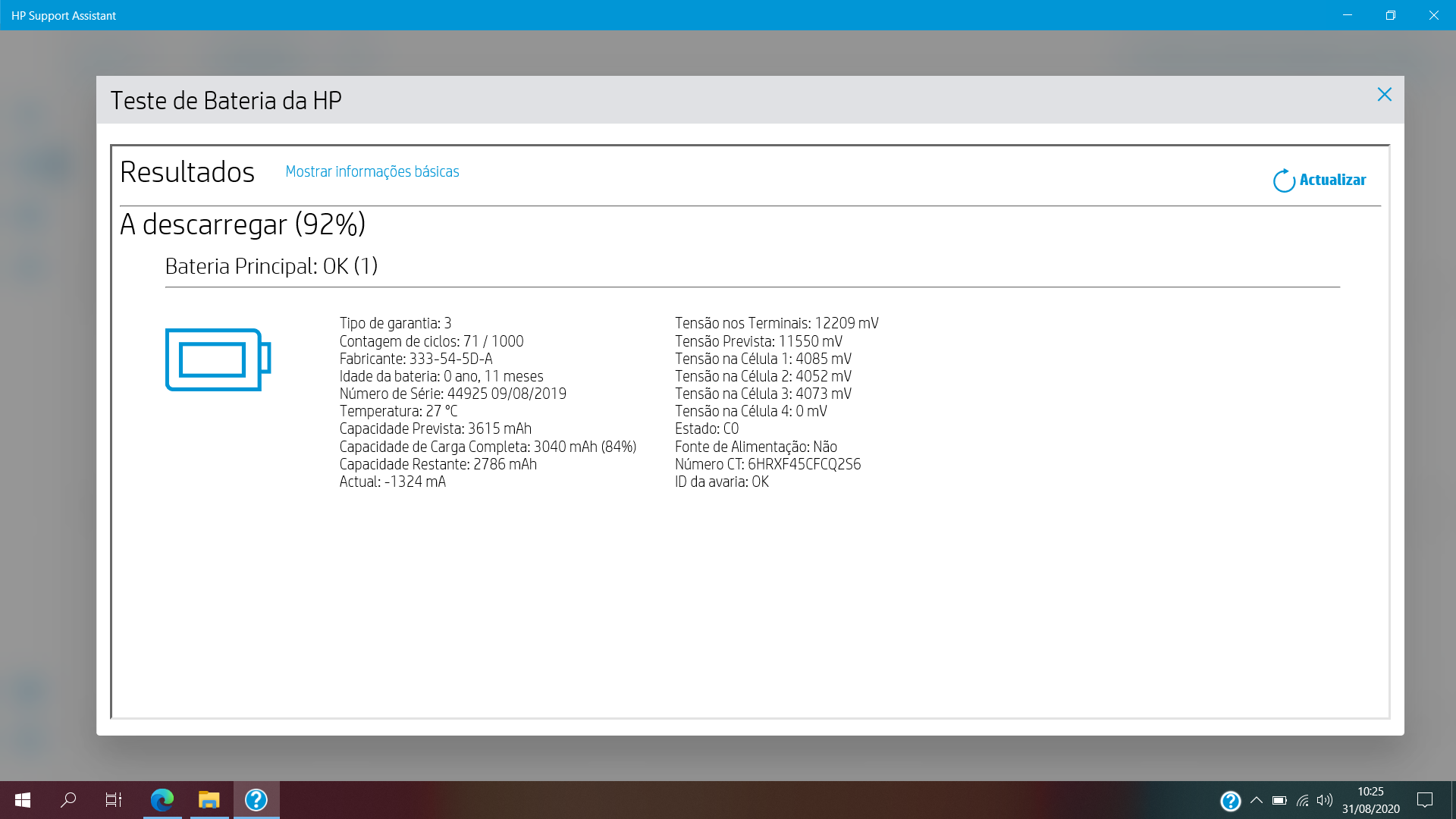Open Mostrar informações básicas link
1456x819 pixels.
372,171
